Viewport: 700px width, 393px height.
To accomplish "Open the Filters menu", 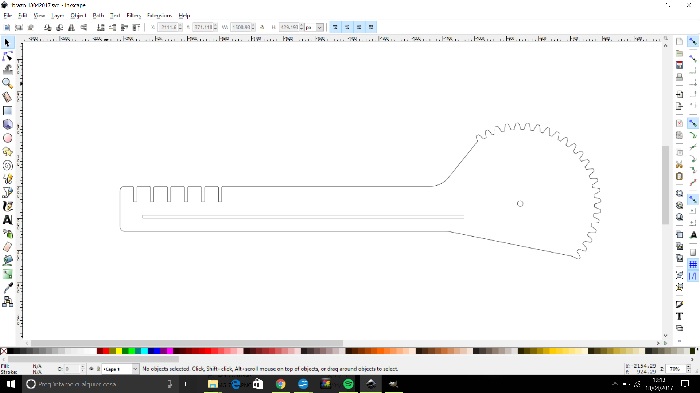I will (134, 15).
